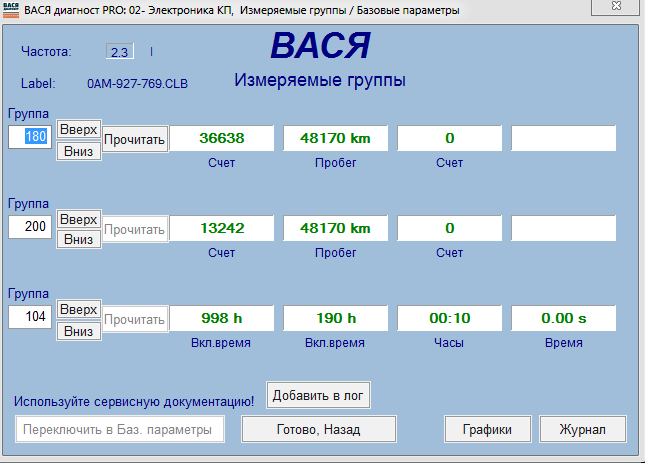Click the value 13242 in group 200

pos(222,228)
